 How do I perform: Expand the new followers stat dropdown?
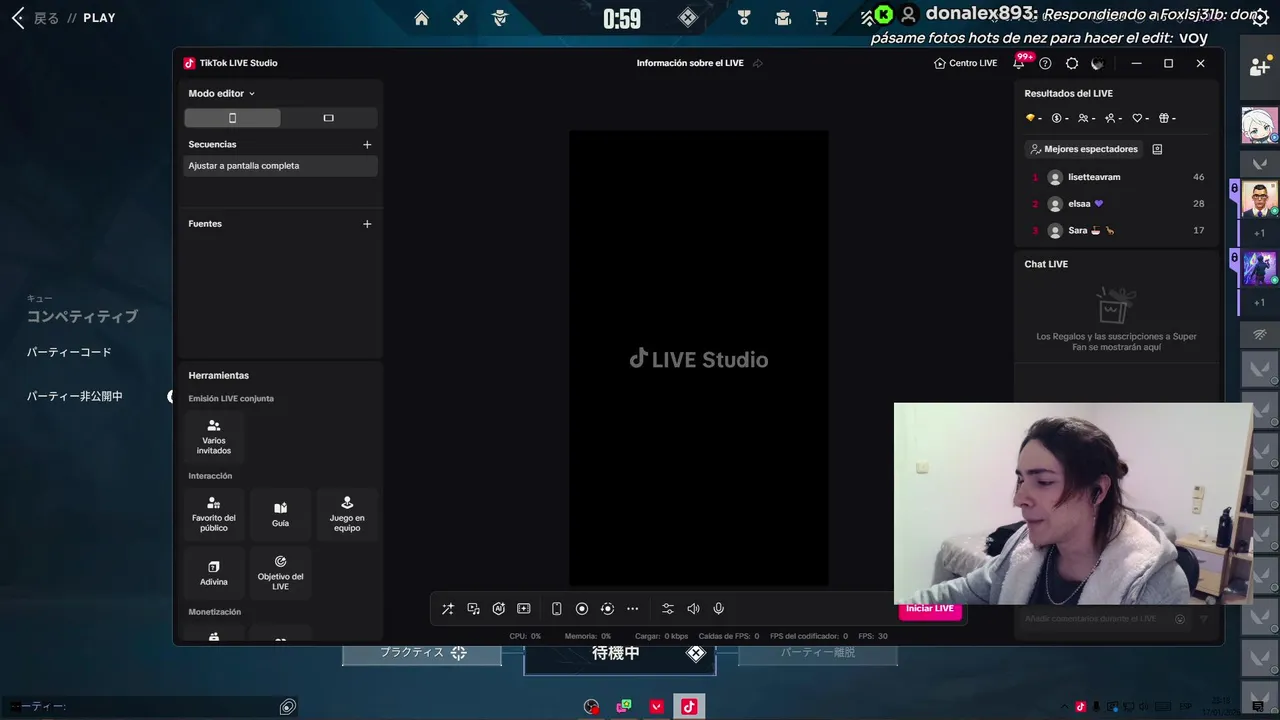point(1114,118)
